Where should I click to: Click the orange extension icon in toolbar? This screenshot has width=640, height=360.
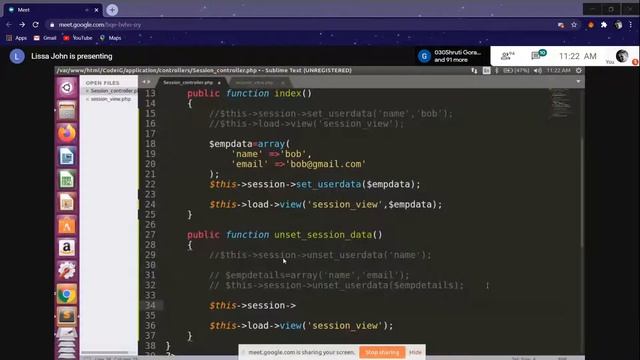click(x=591, y=25)
